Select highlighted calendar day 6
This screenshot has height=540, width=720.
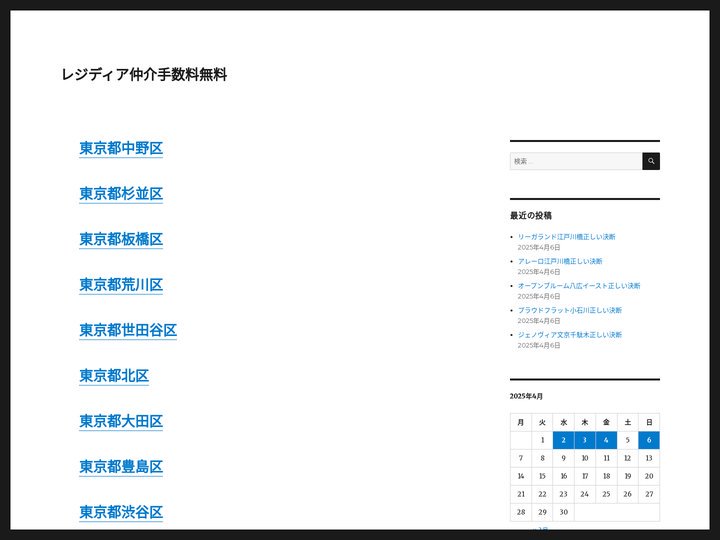(649, 440)
